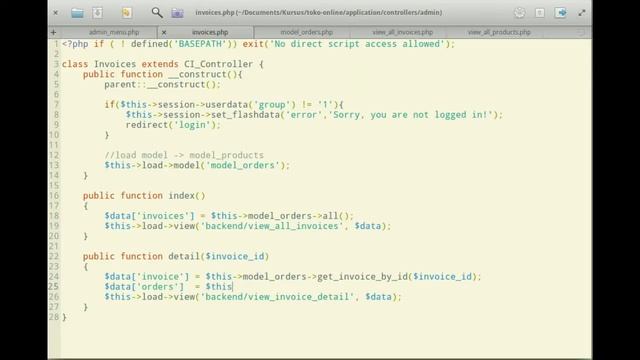Open a file with the folder icon
The image size is (640, 360).
click(x=77, y=13)
